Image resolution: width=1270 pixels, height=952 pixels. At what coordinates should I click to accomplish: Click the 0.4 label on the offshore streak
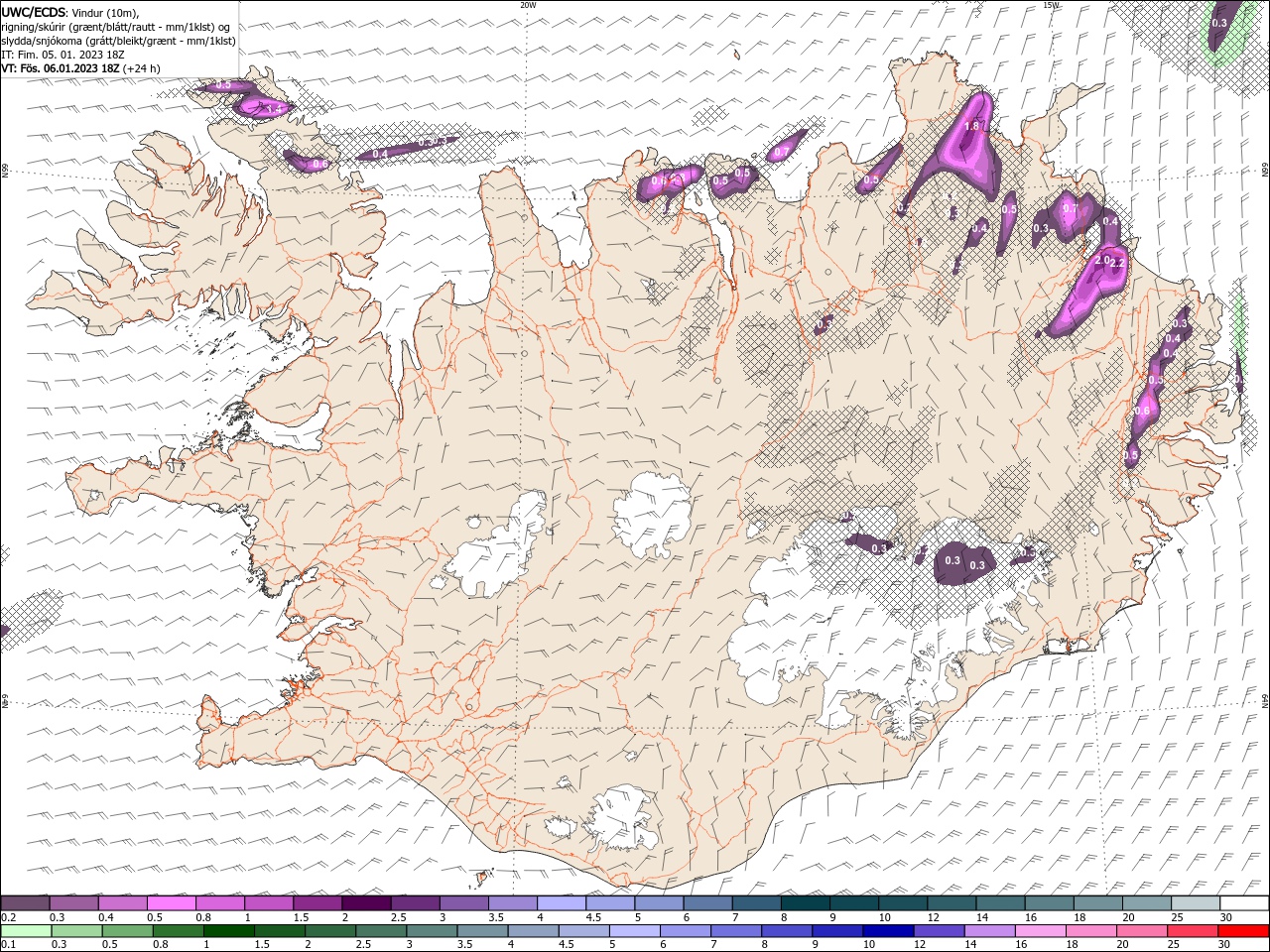coord(380,154)
